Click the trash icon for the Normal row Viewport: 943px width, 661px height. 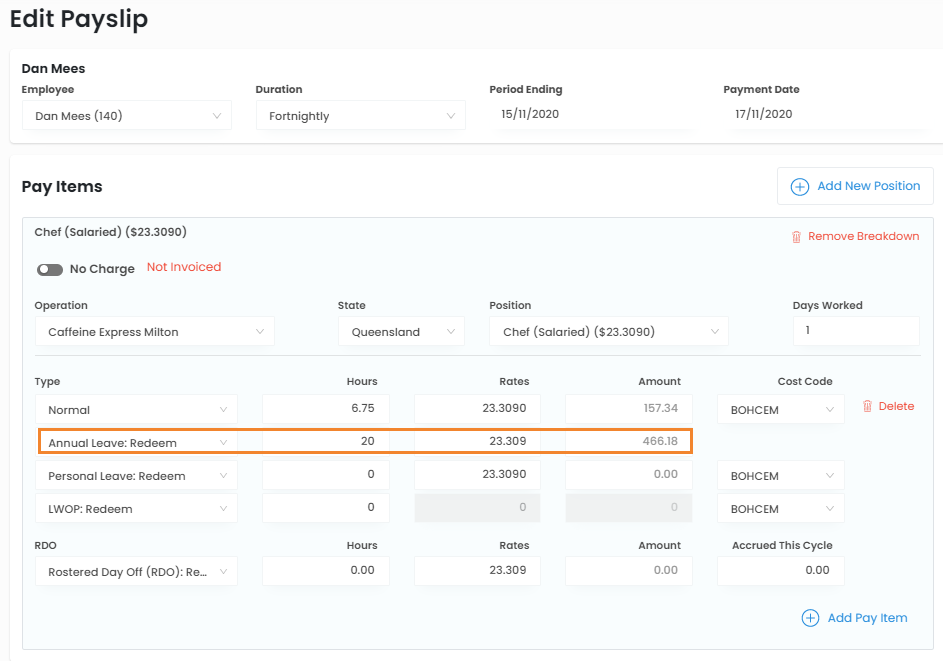(867, 406)
